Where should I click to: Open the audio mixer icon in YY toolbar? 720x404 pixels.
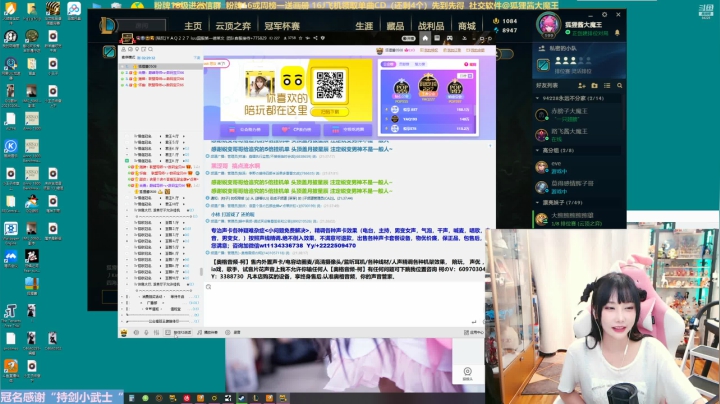(156, 332)
